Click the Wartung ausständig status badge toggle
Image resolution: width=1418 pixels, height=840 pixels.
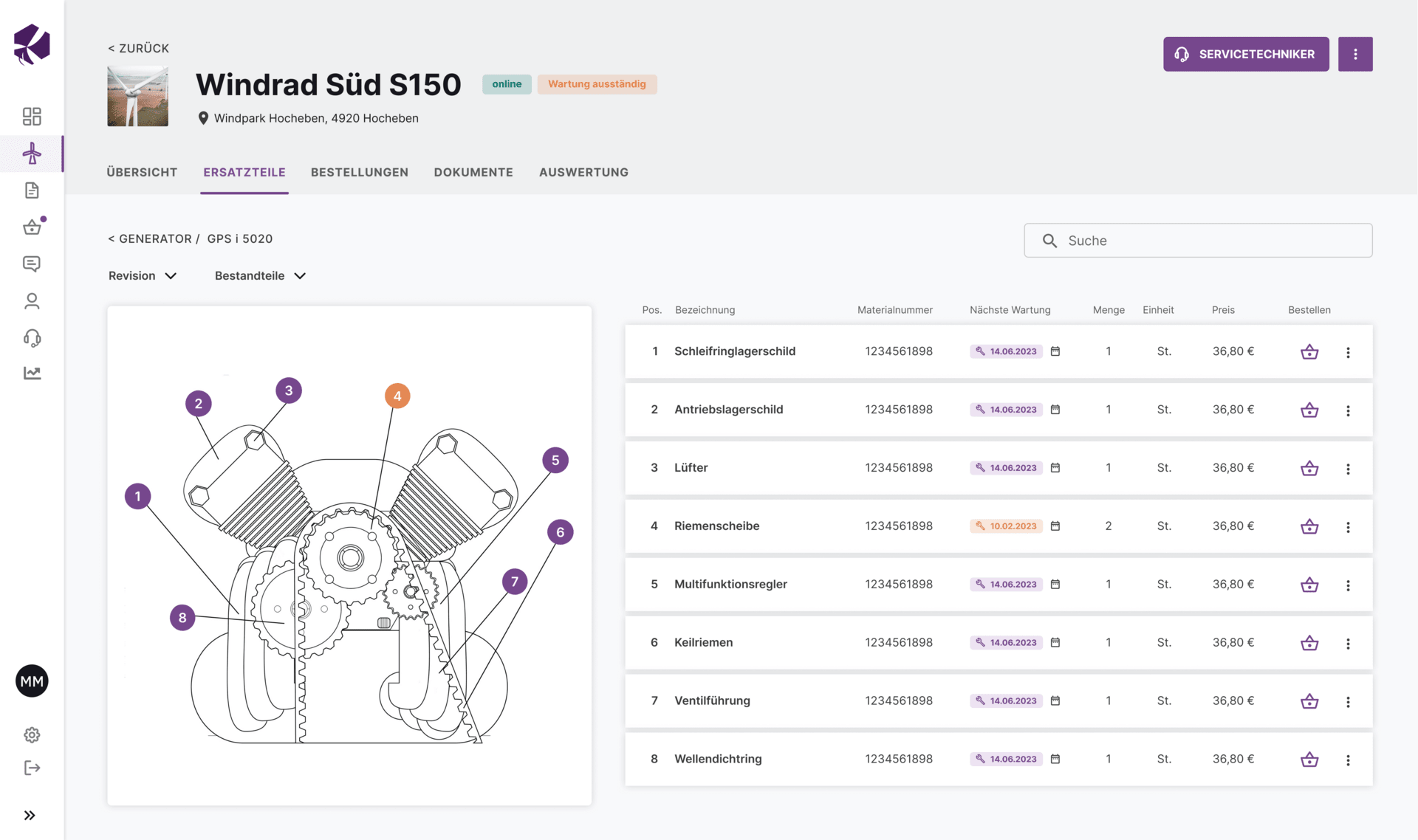tap(597, 84)
